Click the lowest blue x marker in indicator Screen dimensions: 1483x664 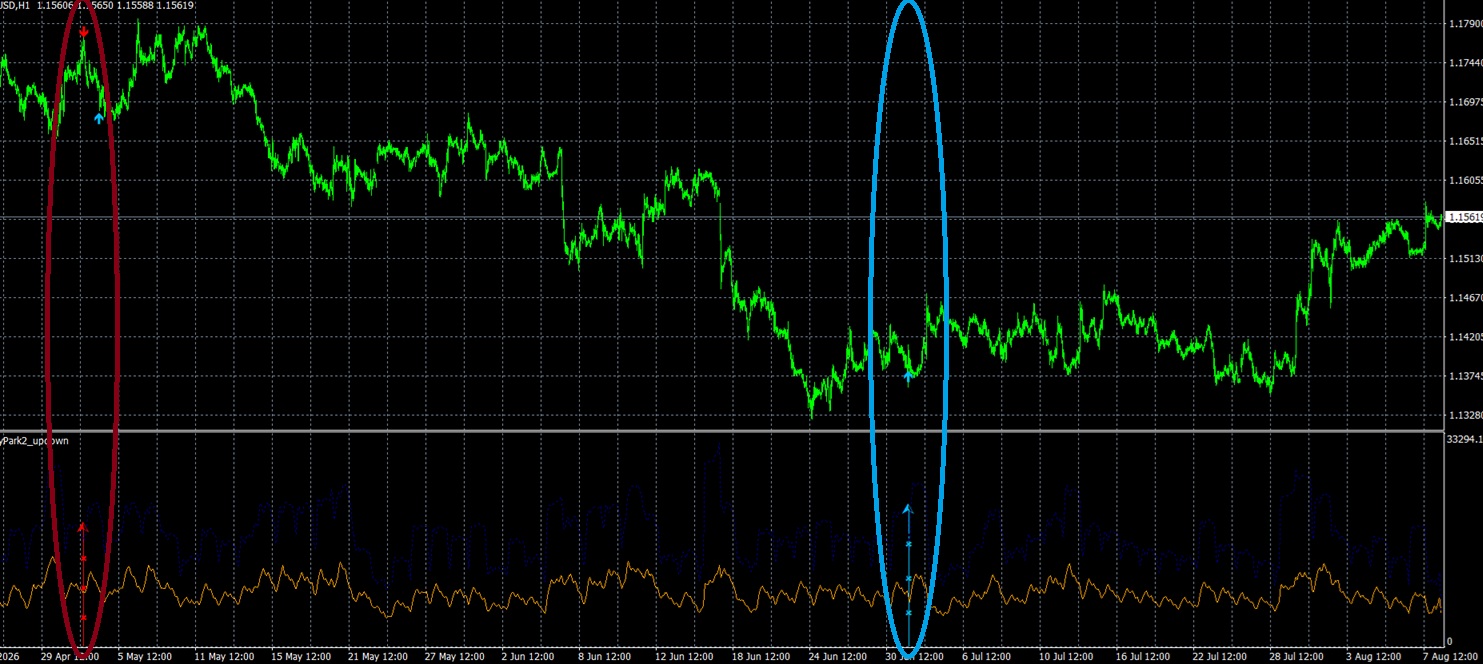coord(908,613)
